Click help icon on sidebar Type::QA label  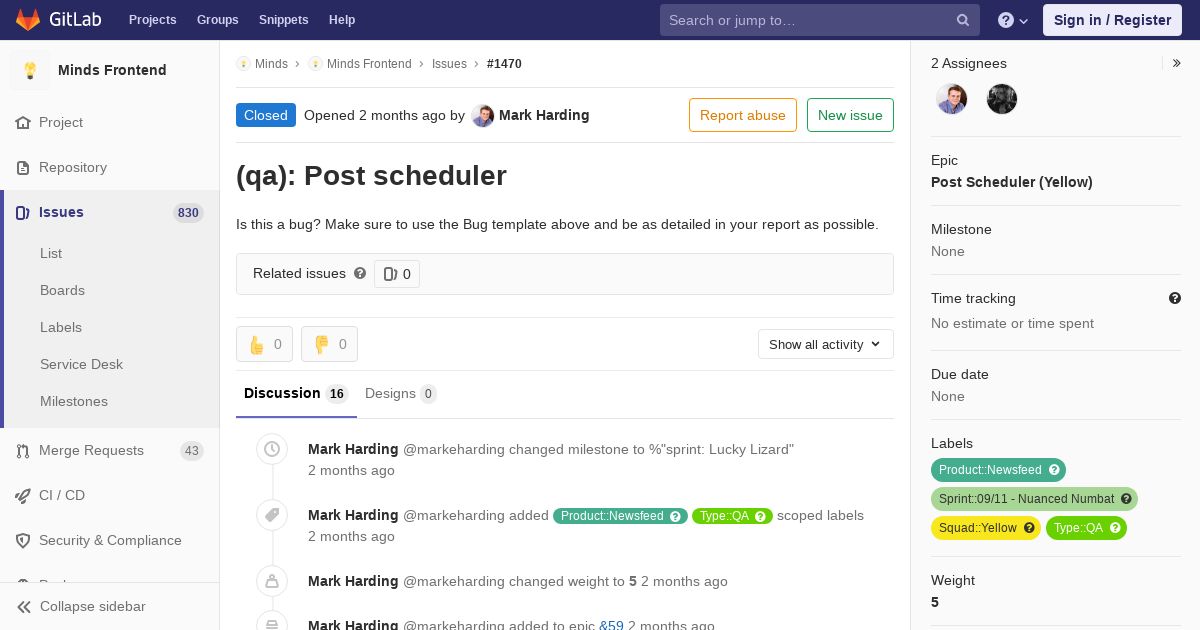[x=1115, y=527]
